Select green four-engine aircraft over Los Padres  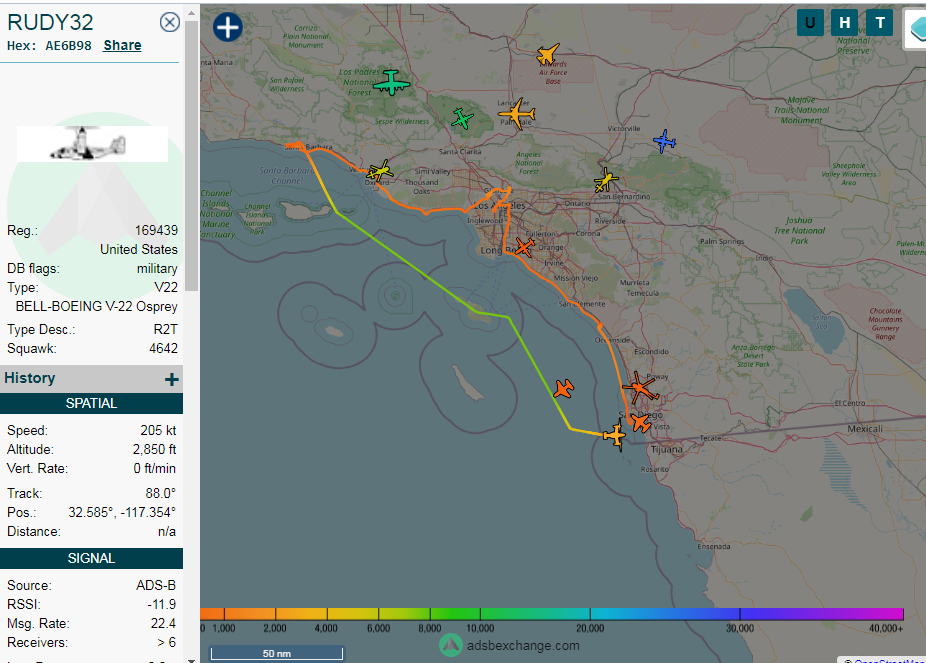391,82
